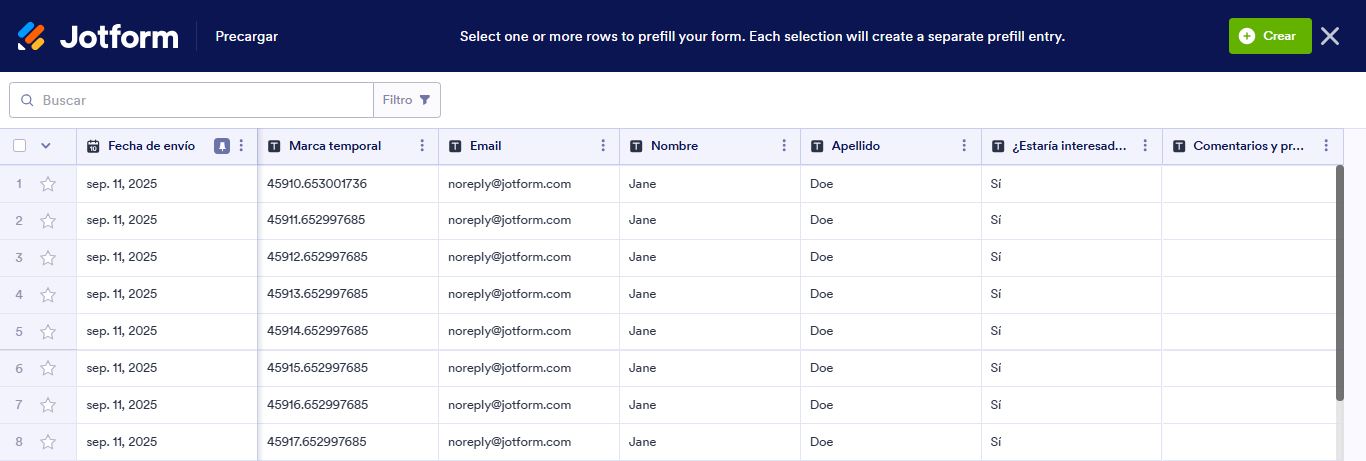Viewport: 1366px width, 461px height.
Task: Click the Precargar header label
Action: pyautogui.click(x=246, y=37)
